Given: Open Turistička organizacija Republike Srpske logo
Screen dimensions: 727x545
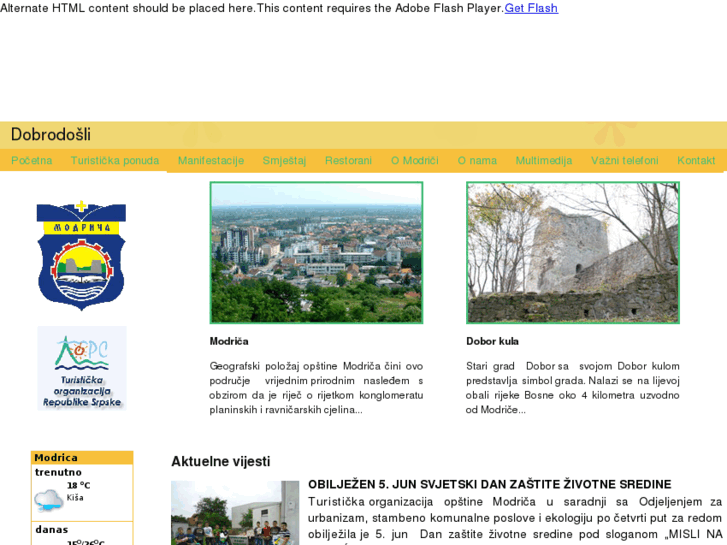Looking at the screenshot, I should click(82, 368).
